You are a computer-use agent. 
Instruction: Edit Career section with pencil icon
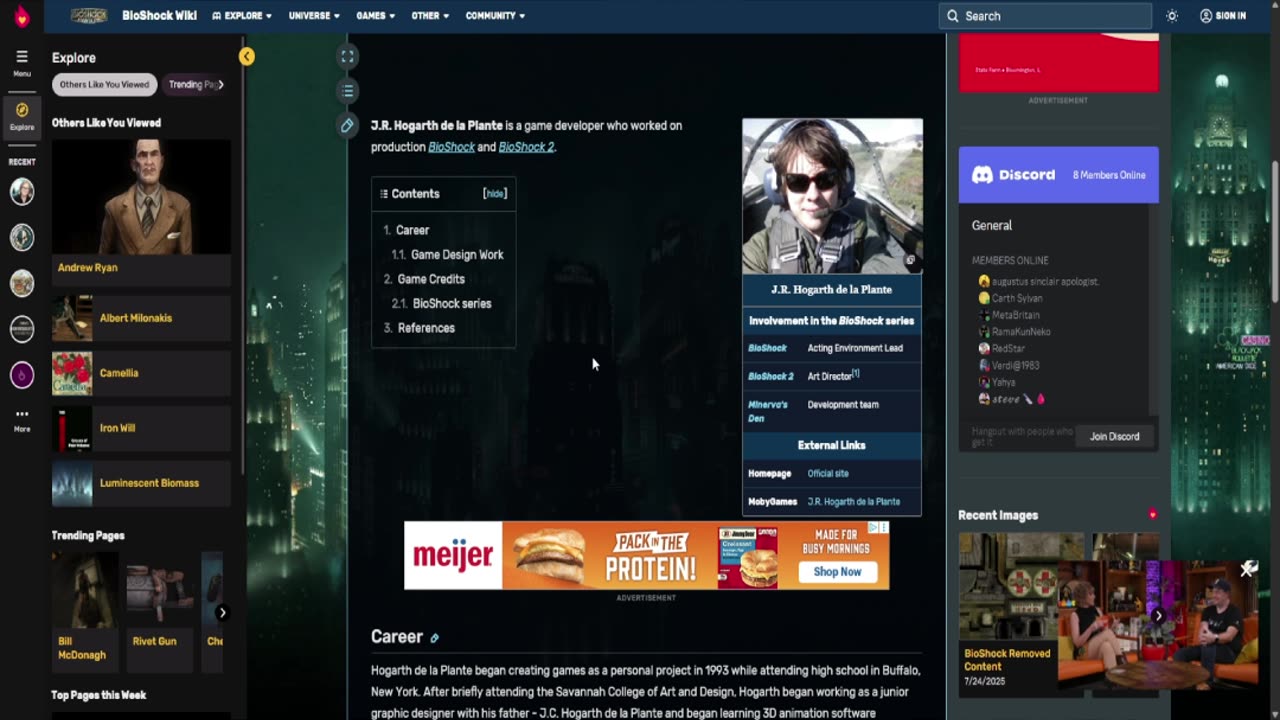point(434,638)
